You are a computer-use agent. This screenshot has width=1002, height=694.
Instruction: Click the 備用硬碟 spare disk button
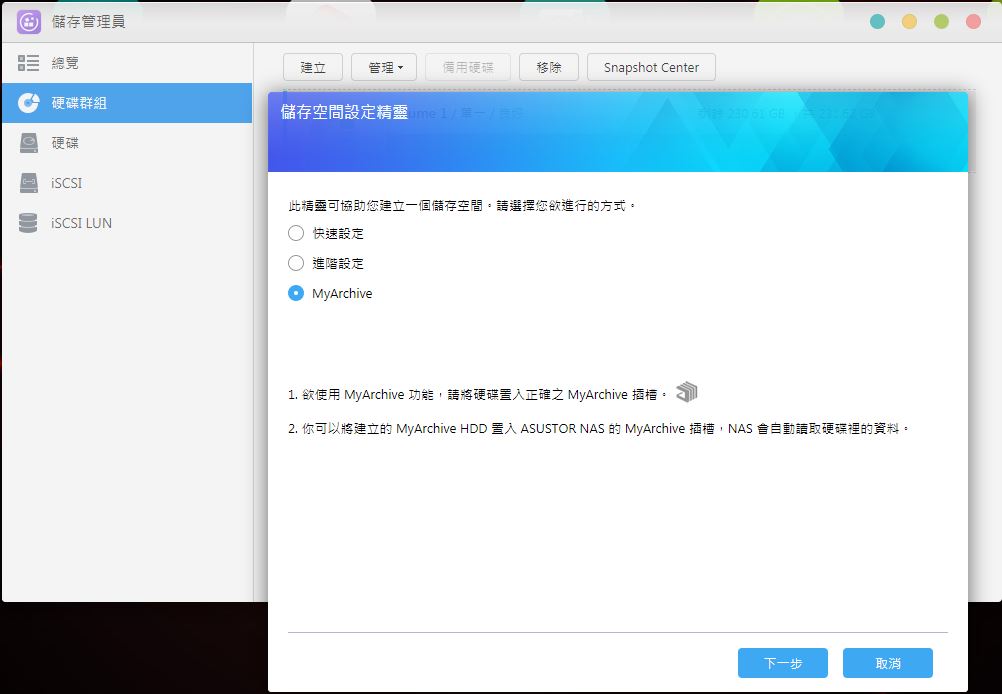[468, 67]
